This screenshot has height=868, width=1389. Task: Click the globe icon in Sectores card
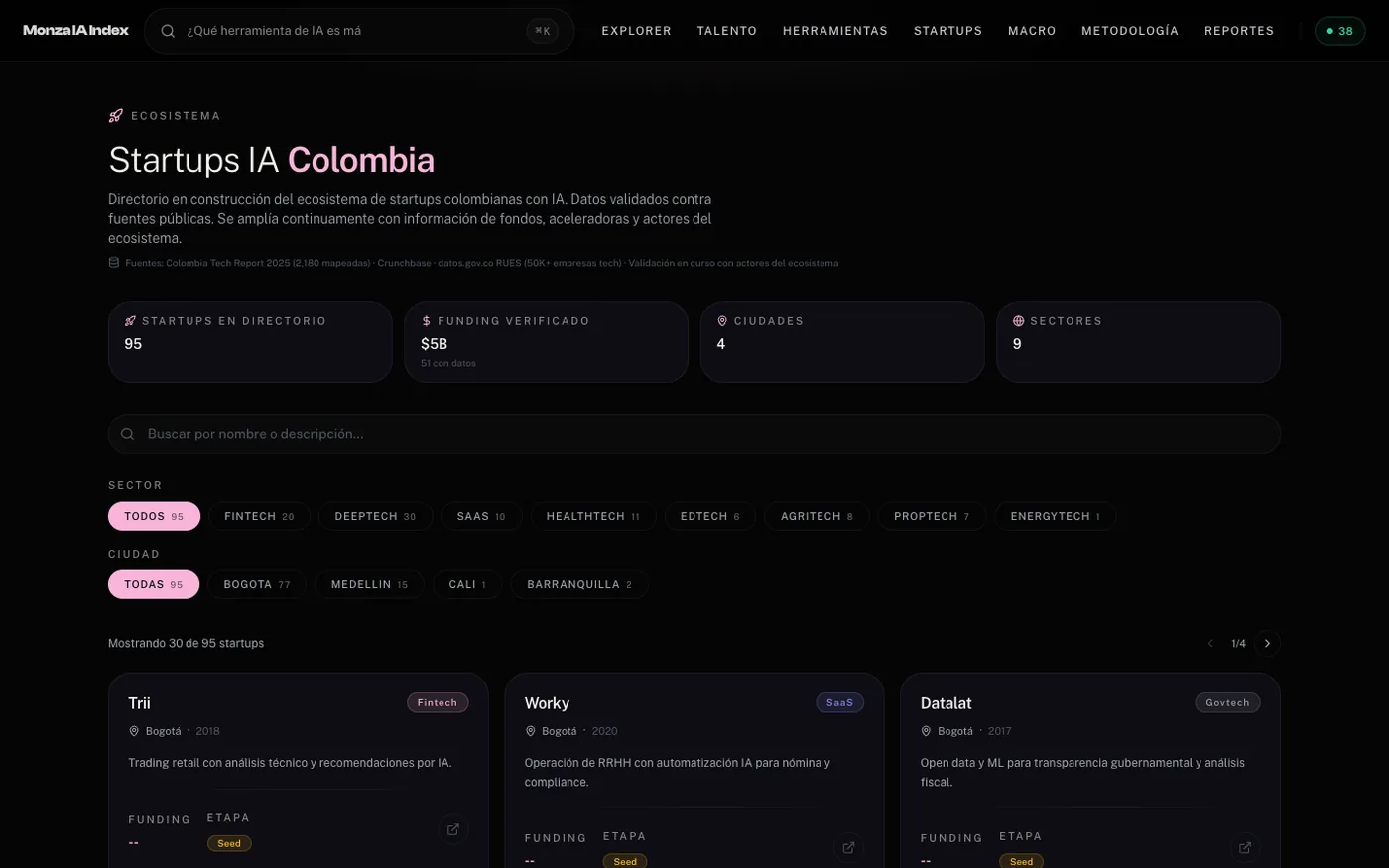[1018, 321]
